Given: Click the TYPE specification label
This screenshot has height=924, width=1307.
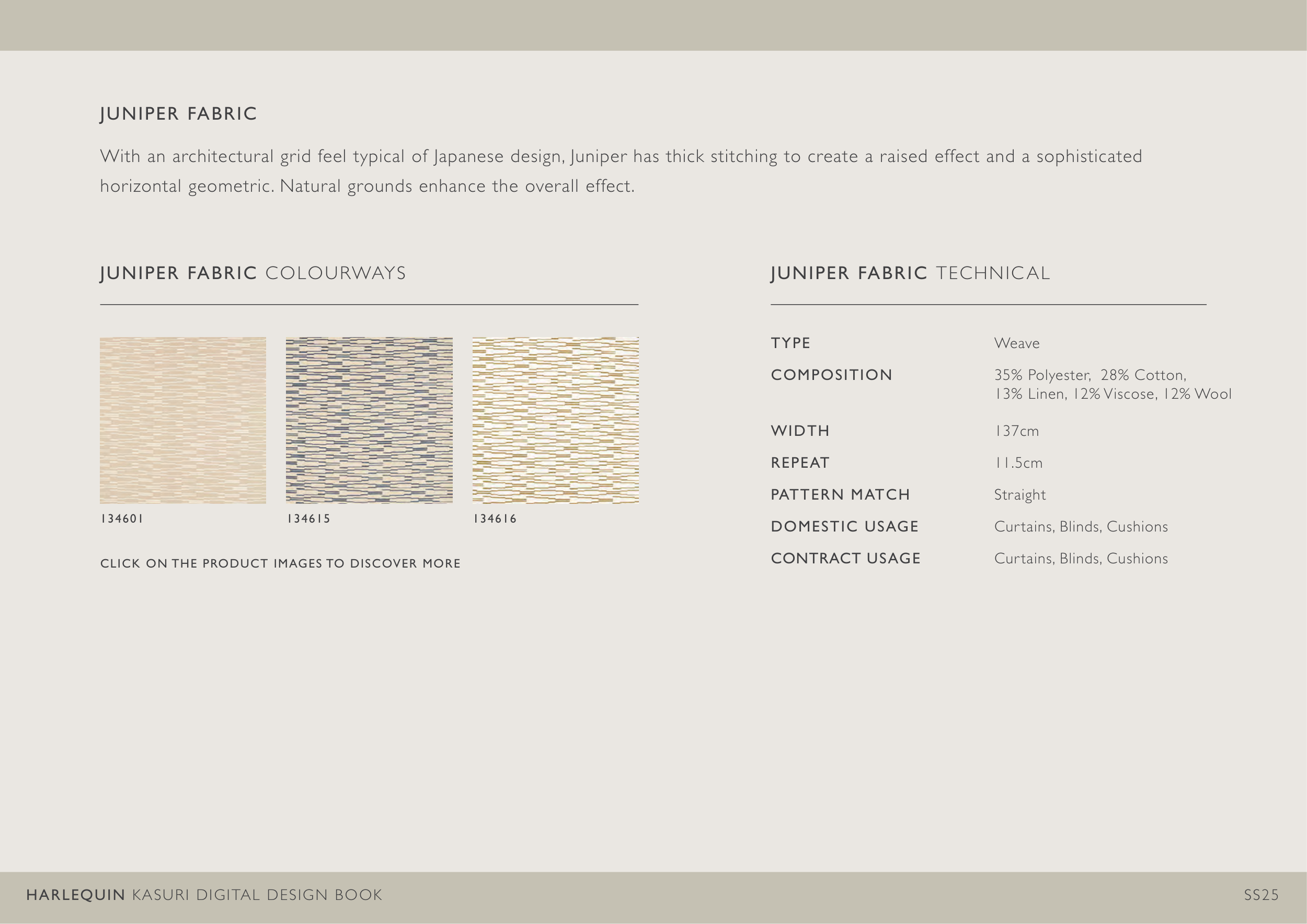Looking at the screenshot, I should 790,343.
